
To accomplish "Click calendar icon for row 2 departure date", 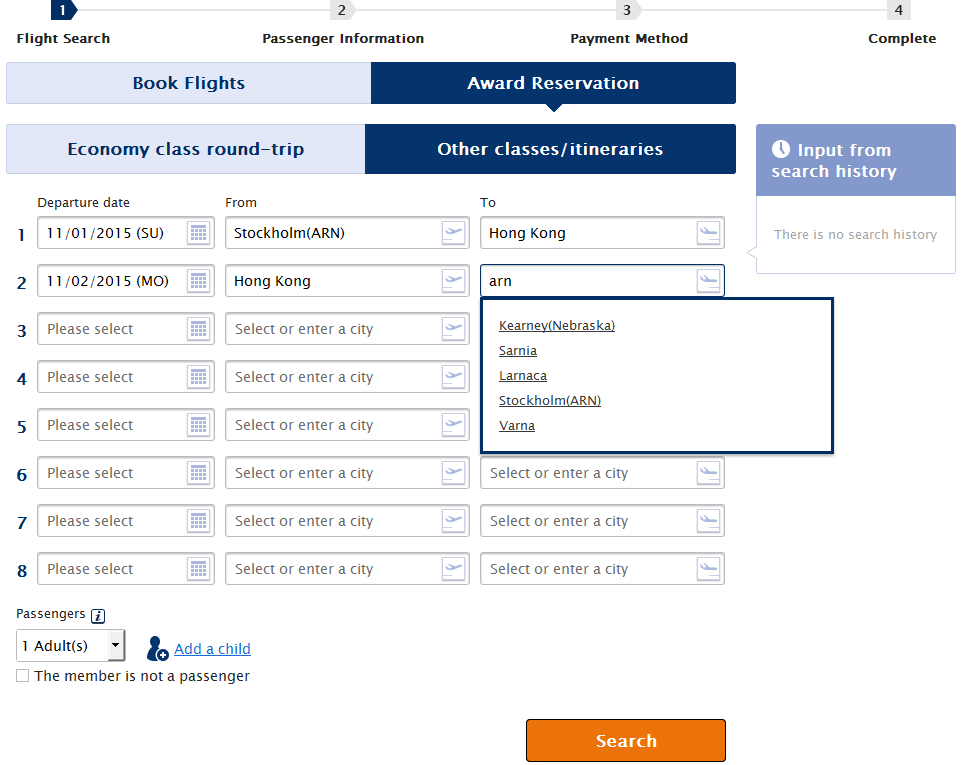I will coord(198,281).
